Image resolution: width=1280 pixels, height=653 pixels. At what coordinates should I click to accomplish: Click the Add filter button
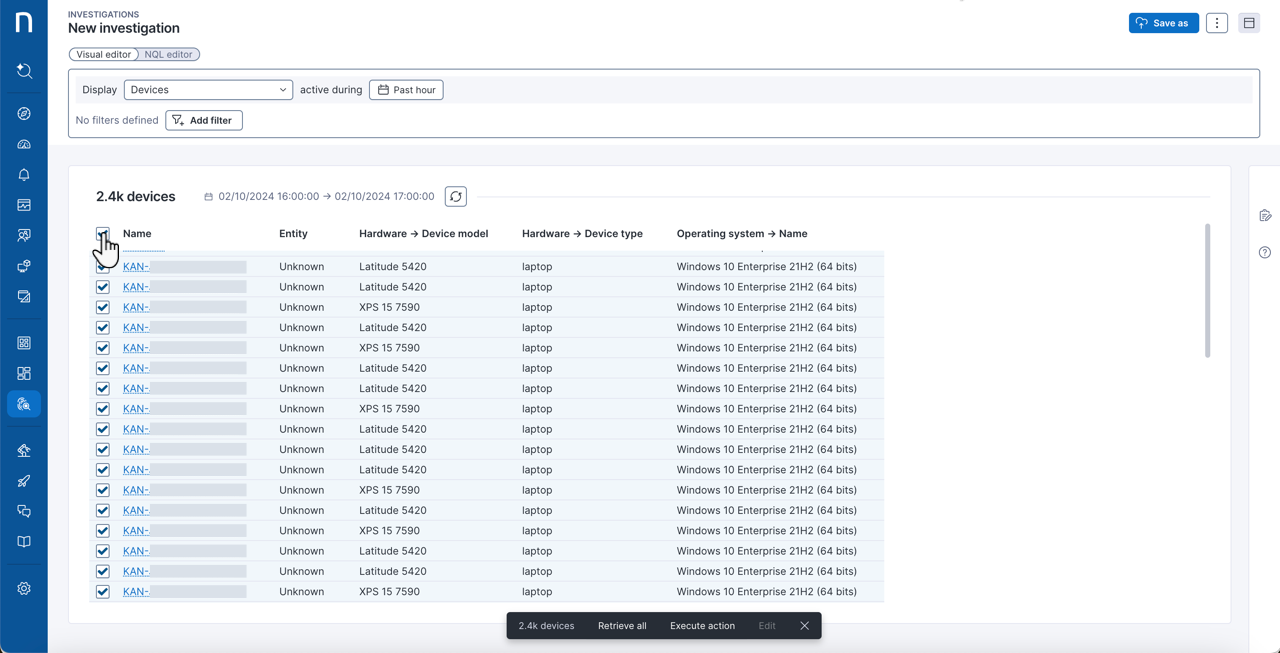pyautogui.click(x=204, y=120)
